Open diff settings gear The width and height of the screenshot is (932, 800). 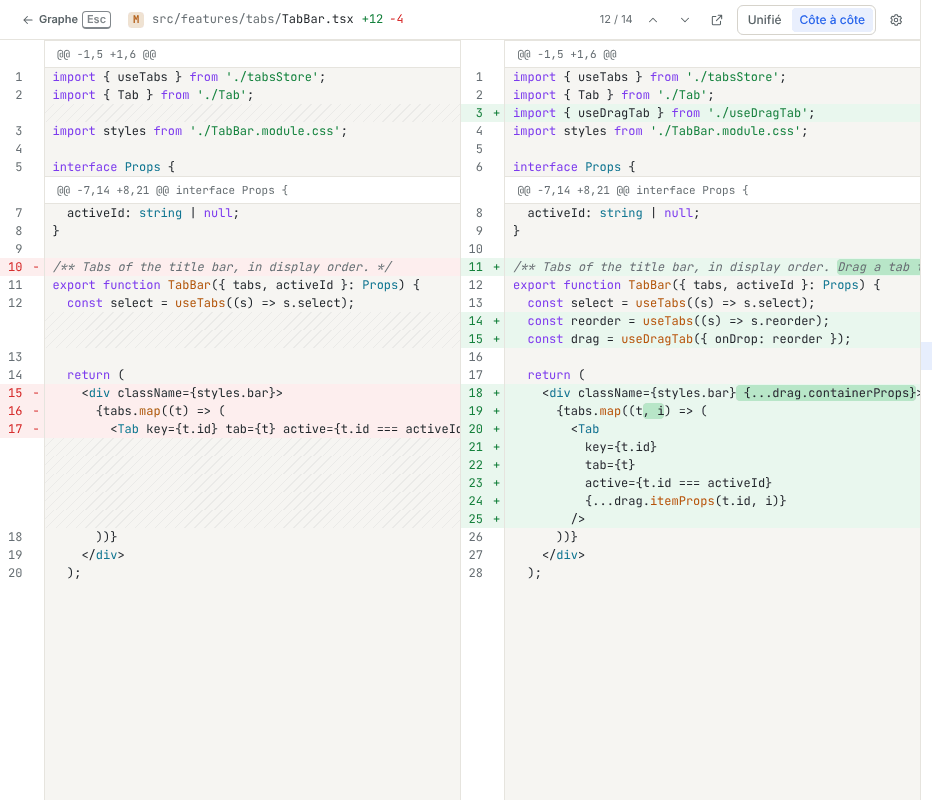(x=896, y=20)
